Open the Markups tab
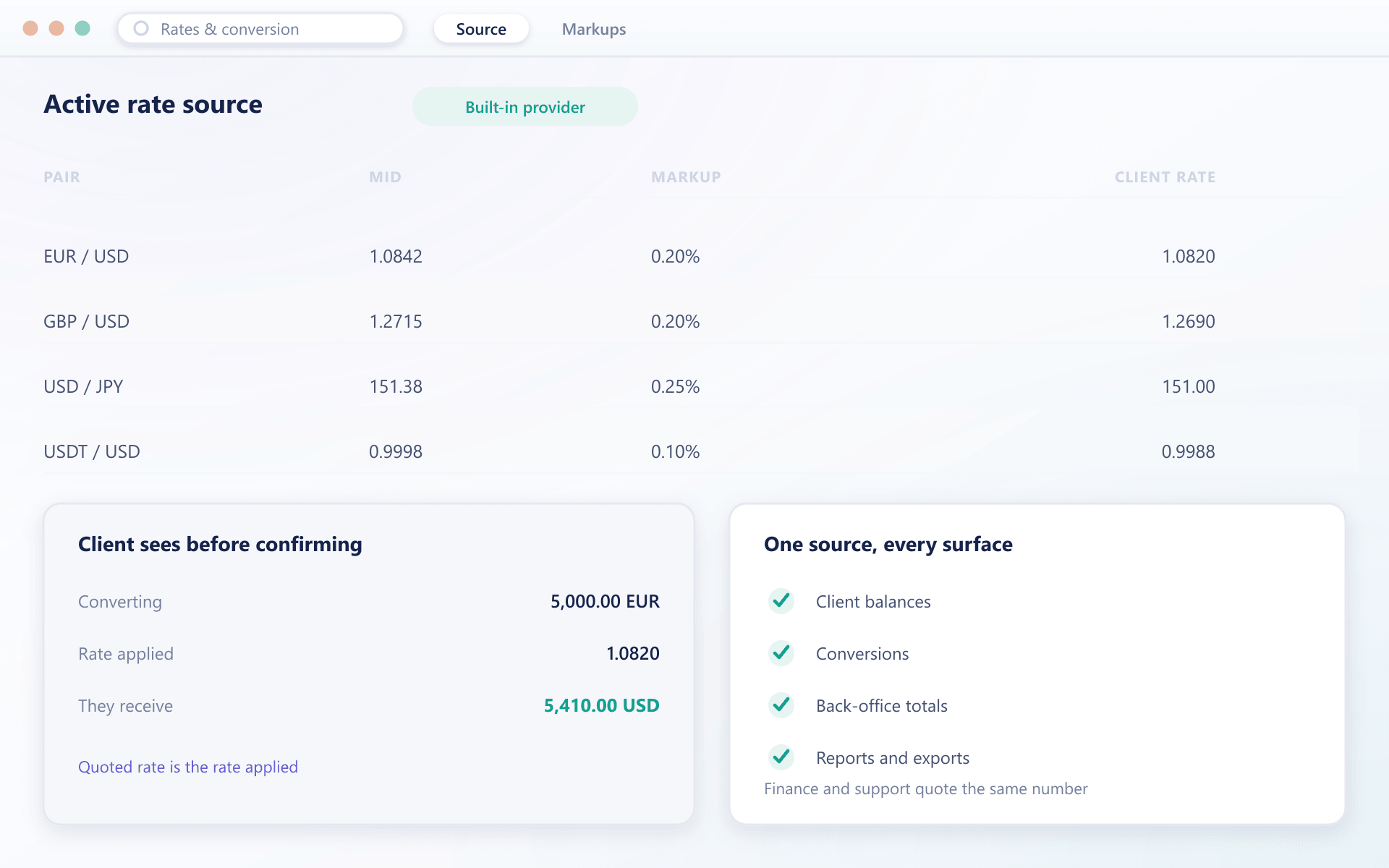 pyautogui.click(x=594, y=29)
